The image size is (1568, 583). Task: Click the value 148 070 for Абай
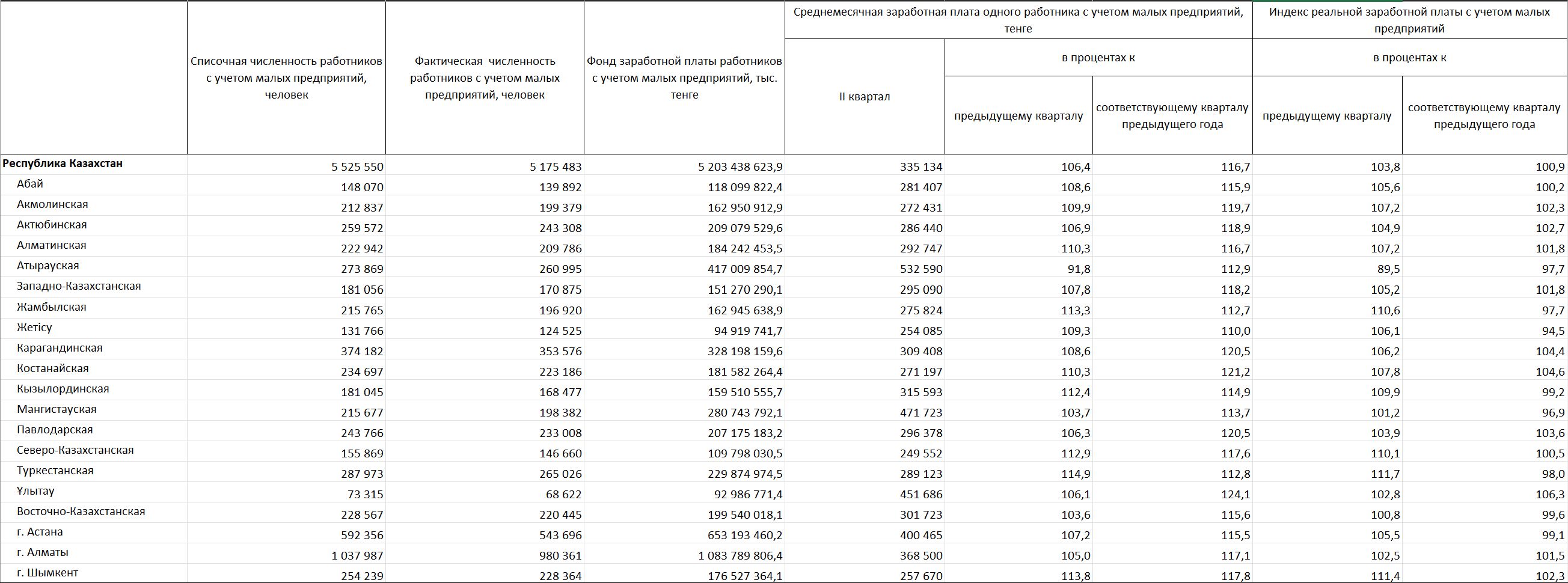click(362, 188)
